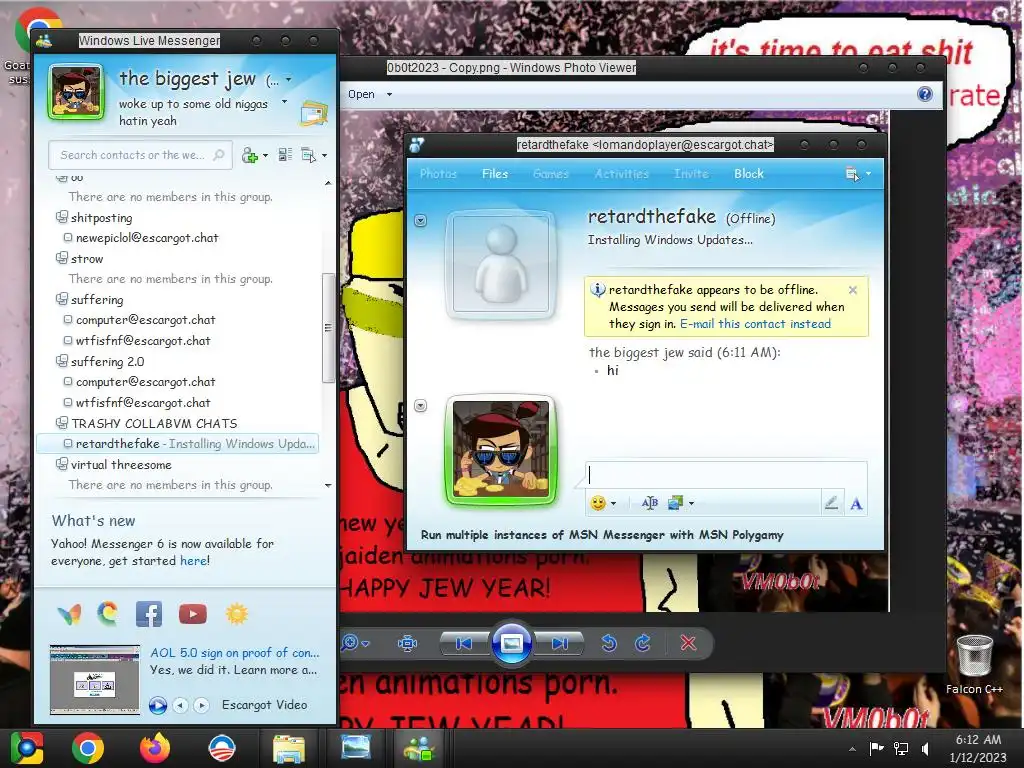Click the Invite tab in chat
This screenshot has height=768, width=1024.
point(691,174)
